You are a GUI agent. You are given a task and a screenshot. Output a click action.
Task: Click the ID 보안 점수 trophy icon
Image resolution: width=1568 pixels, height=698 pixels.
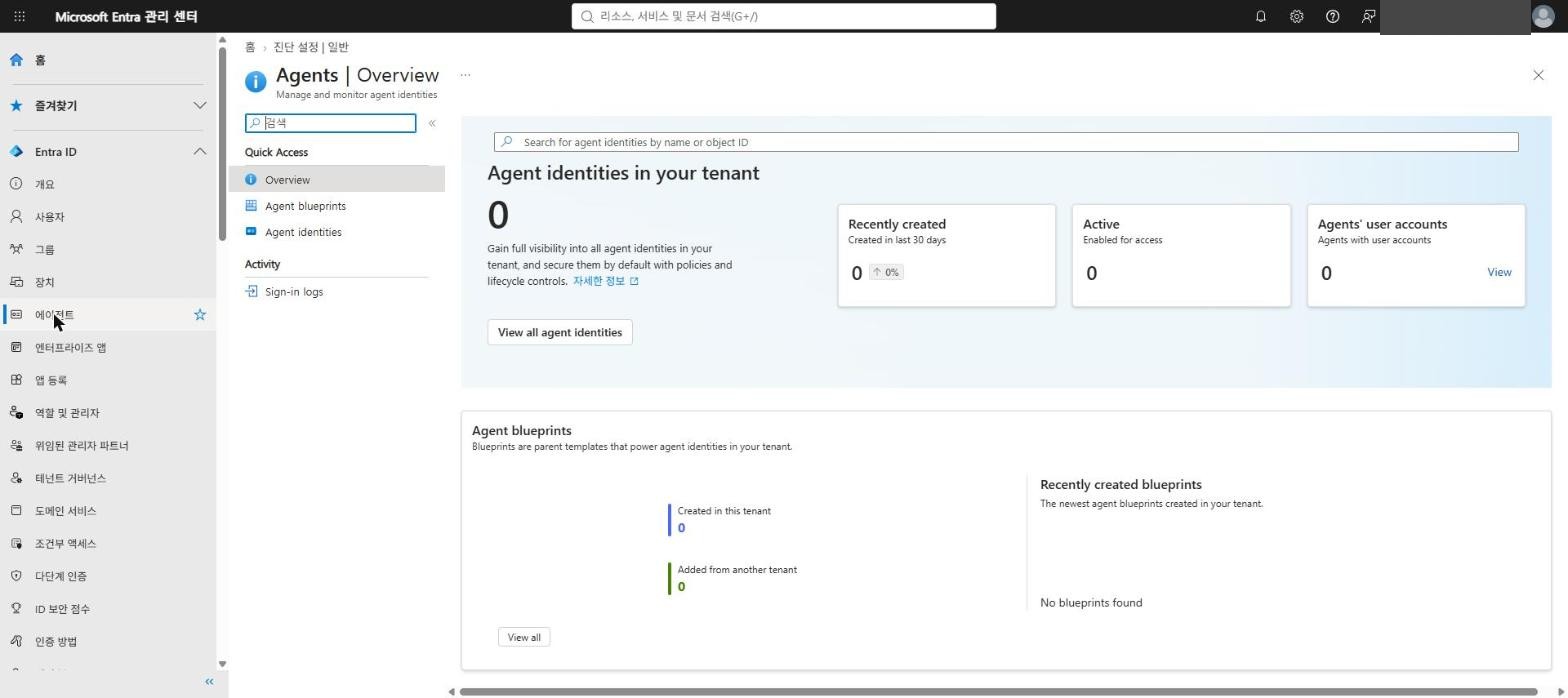tap(16, 609)
